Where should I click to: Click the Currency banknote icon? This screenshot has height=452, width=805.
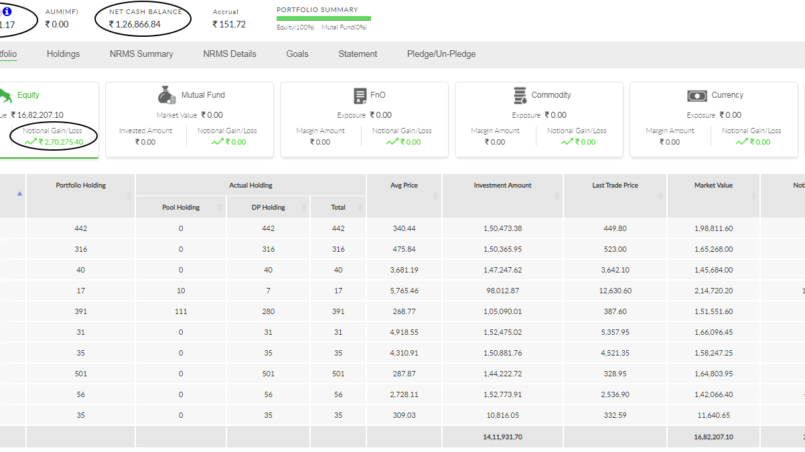pos(697,96)
